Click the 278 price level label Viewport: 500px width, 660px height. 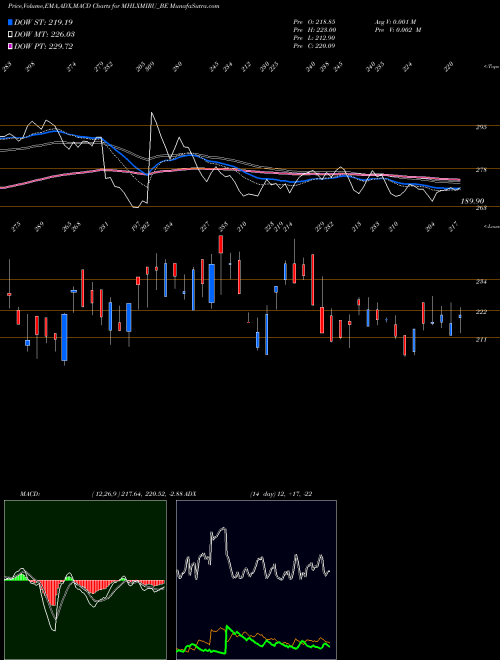481,170
